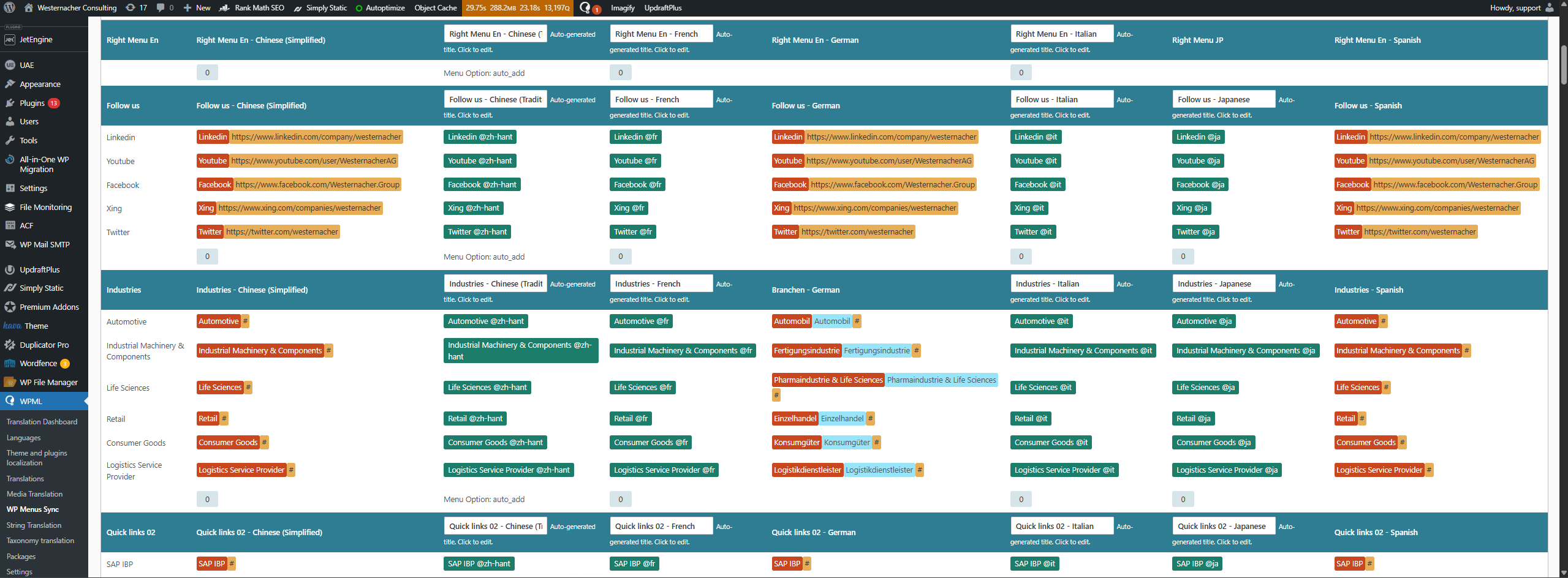Viewport: 1568px width, 578px height.
Task: Click the UAE sidebar icon
Action: click(10, 65)
